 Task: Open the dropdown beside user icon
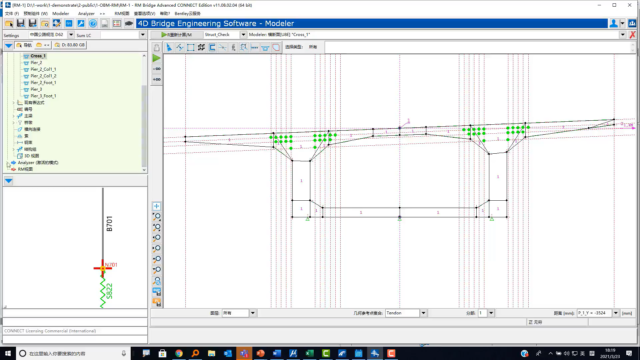(622, 24)
